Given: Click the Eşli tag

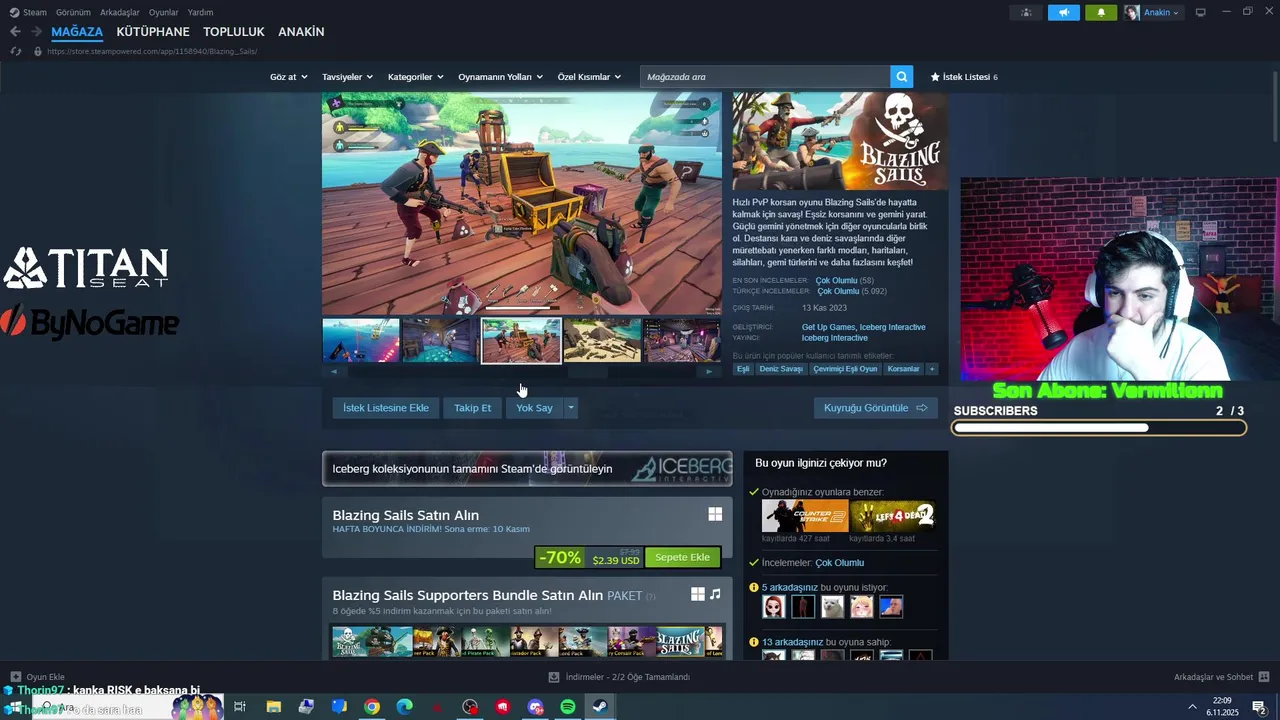Looking at the screenshot, I should click(x=743, y=369).
